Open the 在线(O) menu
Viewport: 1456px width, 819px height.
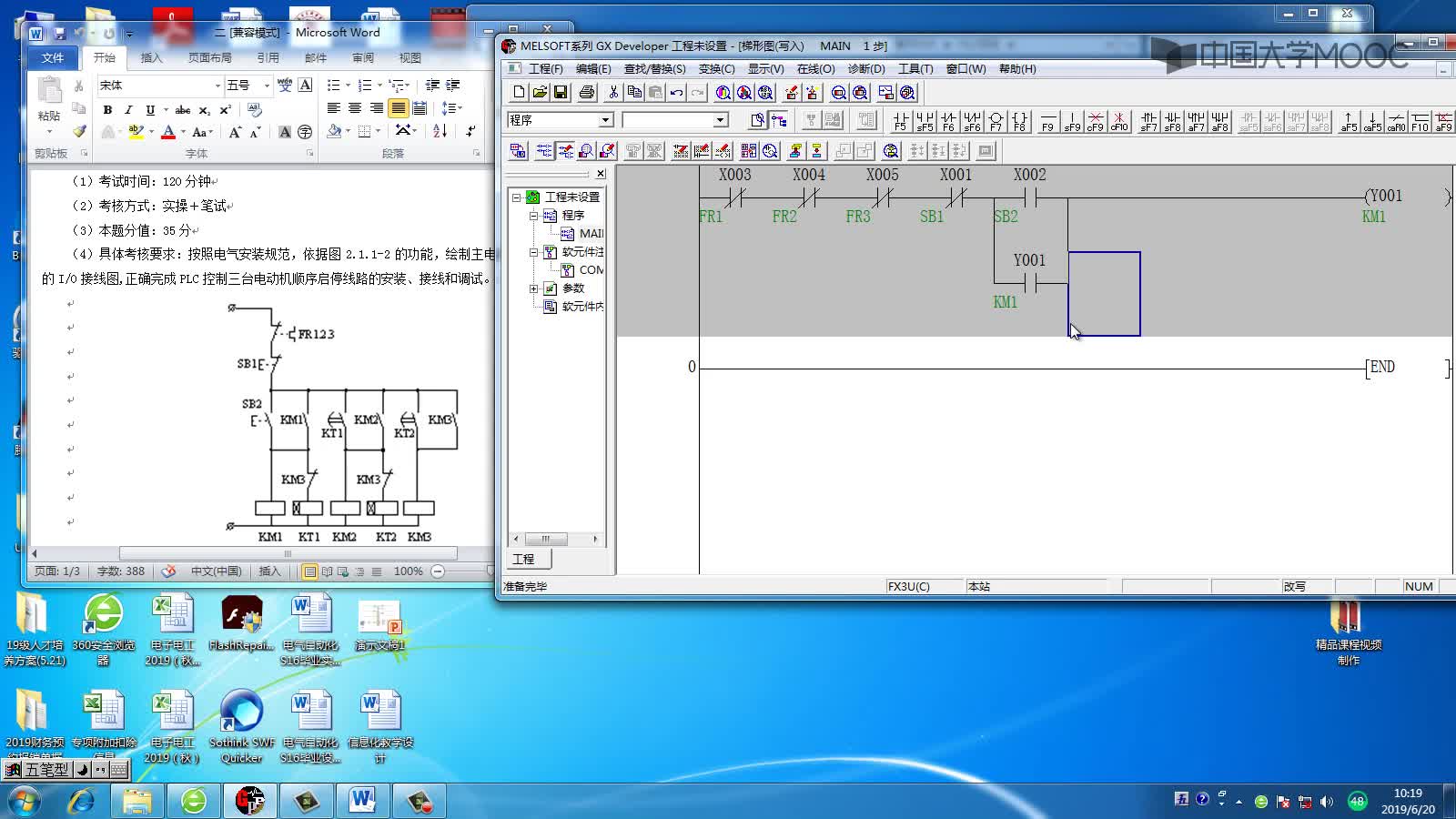pyautogui.click(x=815, y=69)
